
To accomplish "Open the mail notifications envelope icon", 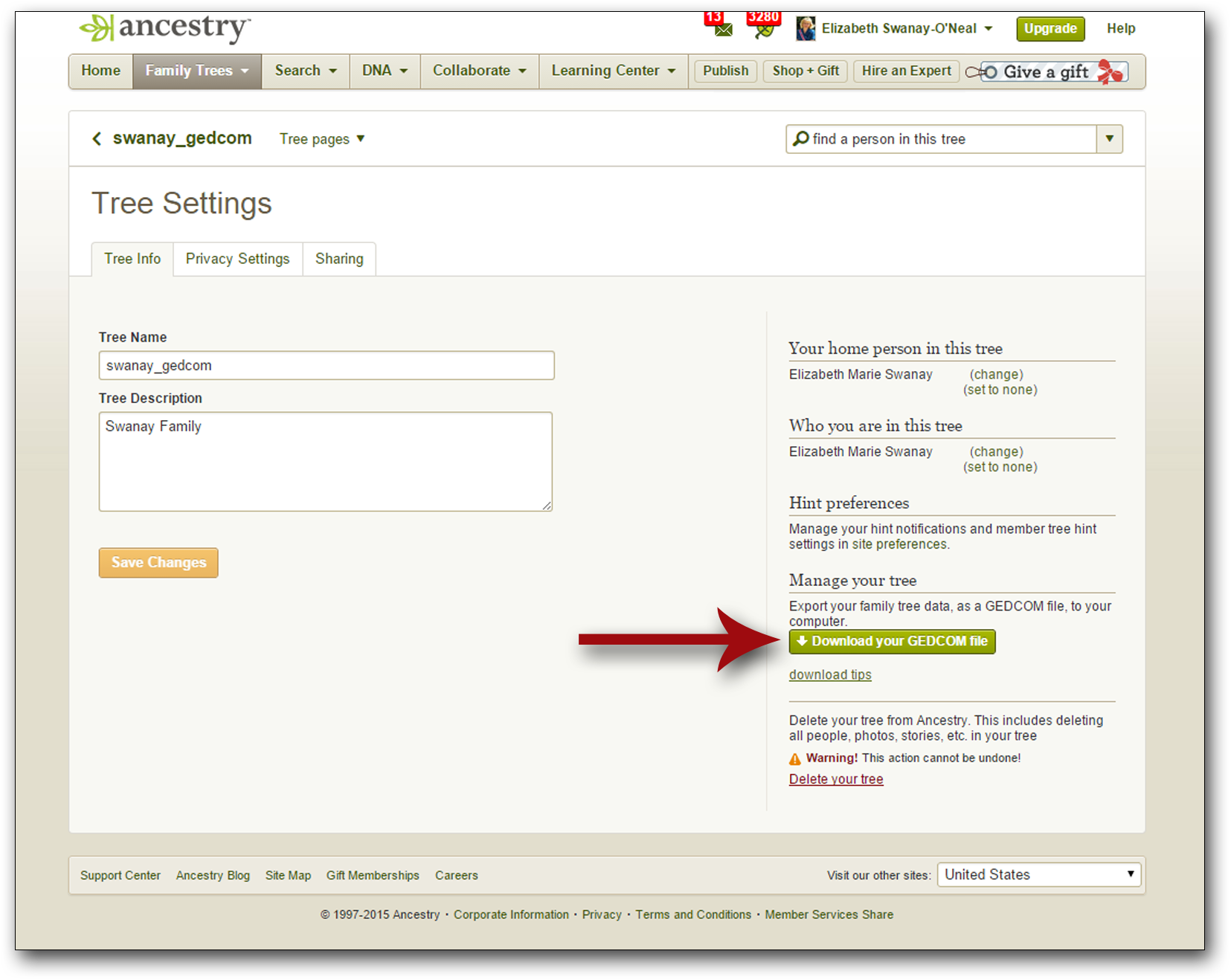I will click(722, 29).
